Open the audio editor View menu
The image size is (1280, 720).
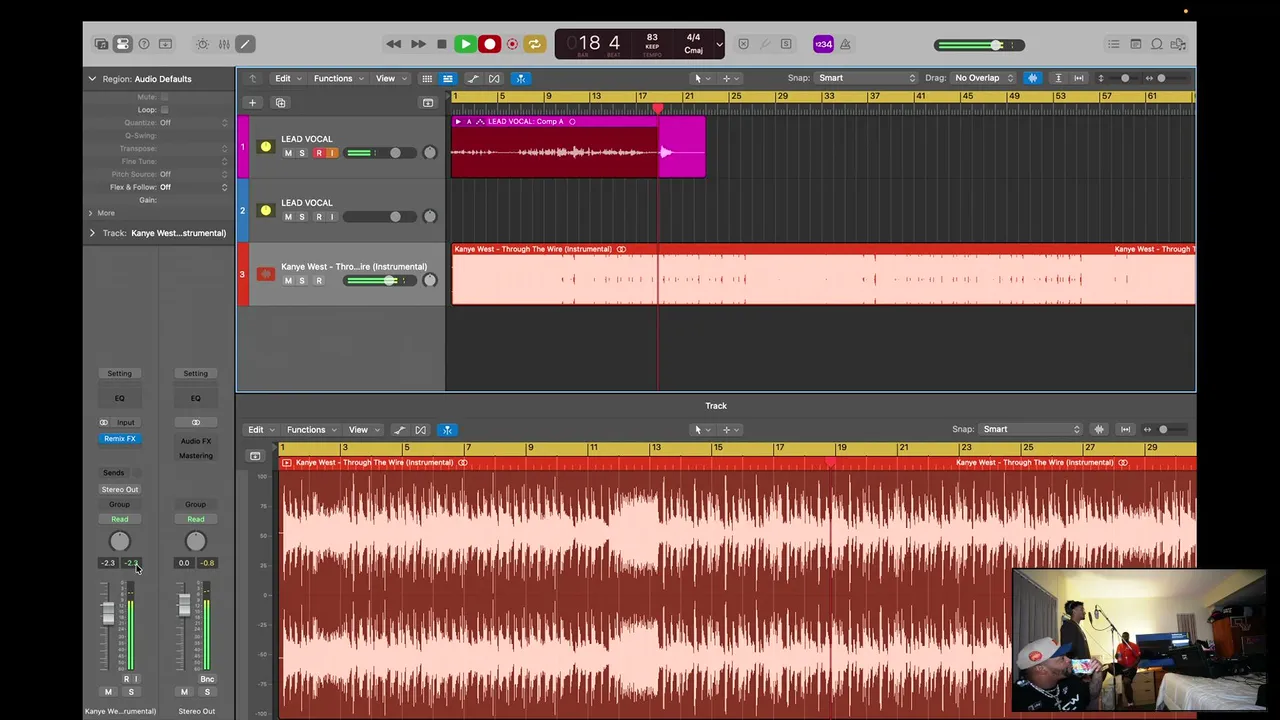tap(362, 430)
